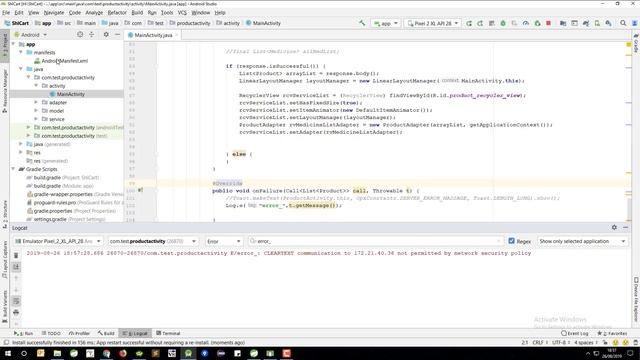
Task: Click the Debug app bug icon
Action: click(x=503, y=23)
